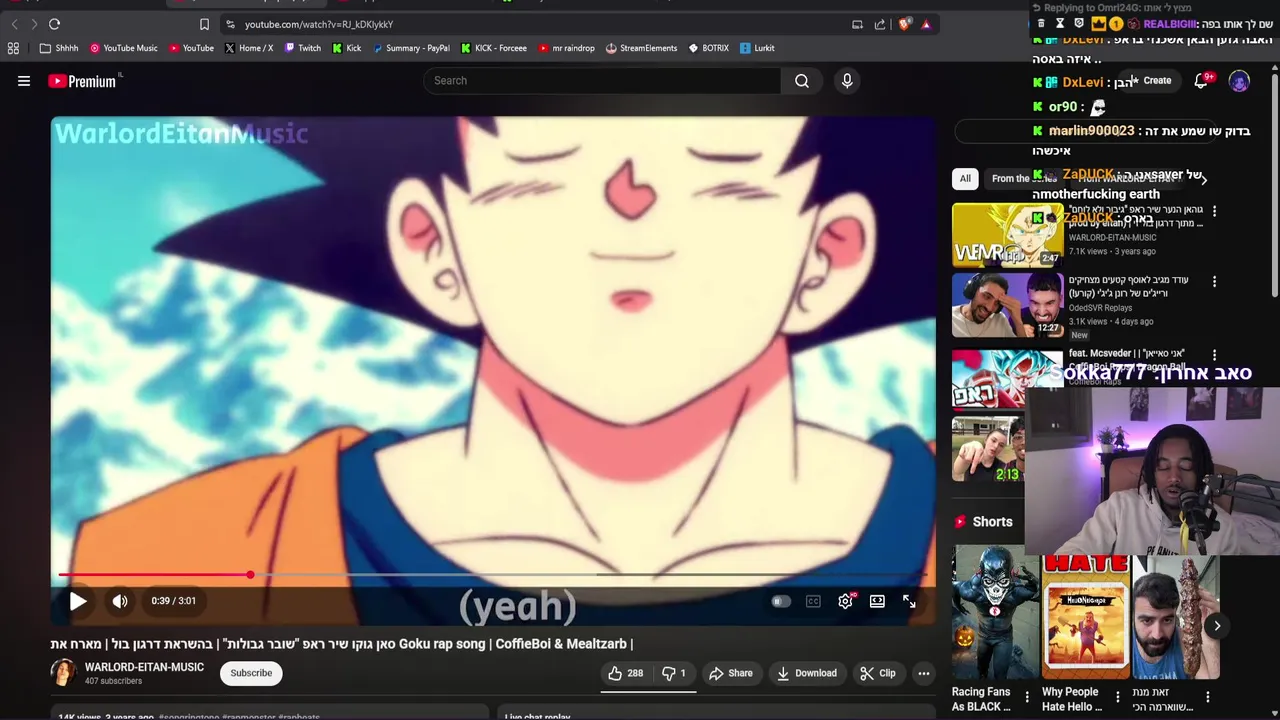Click the browser address bar URL
This screenshot has height=720, width=1280.
[319, 24]
